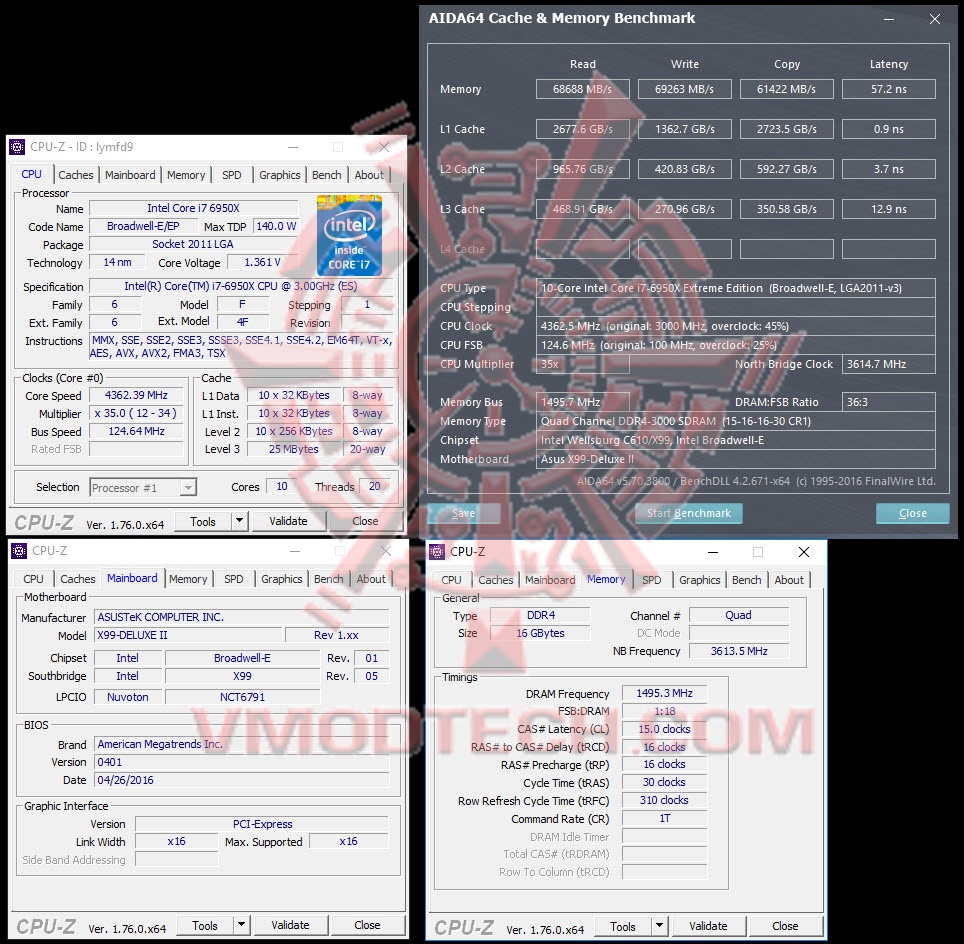Open SPD tab in CPU-Z Mainboard window
This screenshot has height=944, width=964.
coord(234,579)
